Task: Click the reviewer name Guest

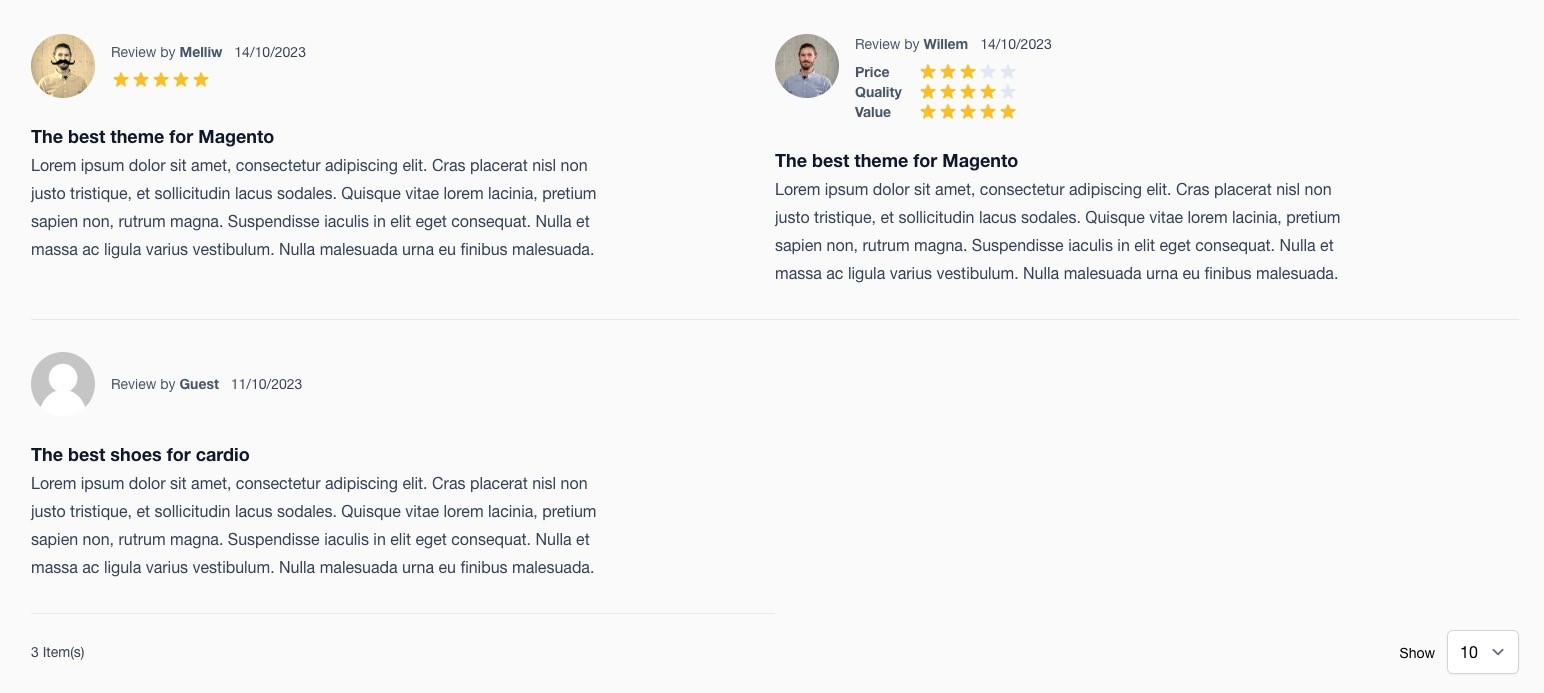Action: tap(199, 384)
